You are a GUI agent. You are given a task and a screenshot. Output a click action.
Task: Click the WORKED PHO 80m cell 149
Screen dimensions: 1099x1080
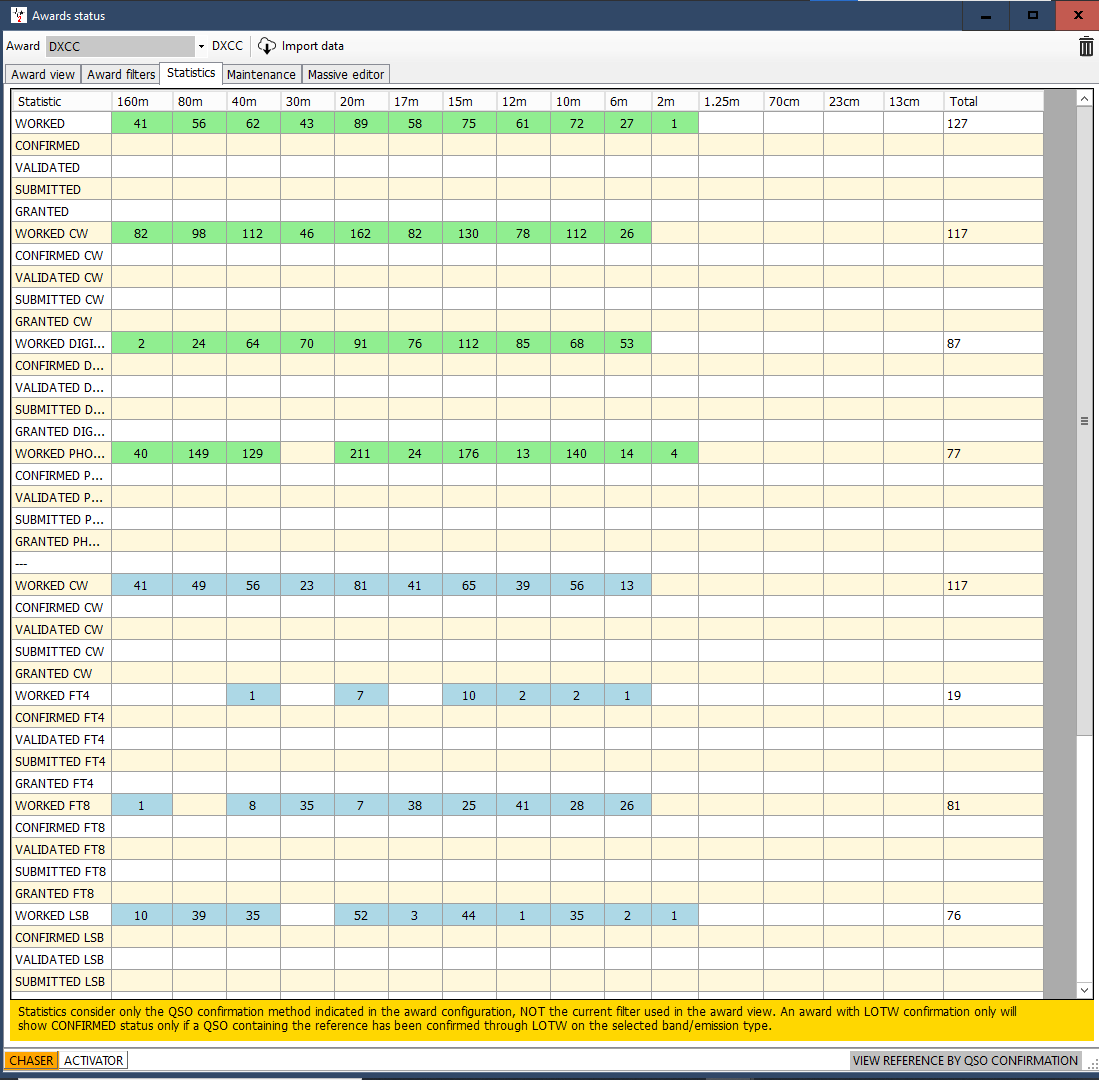[199, 453]
